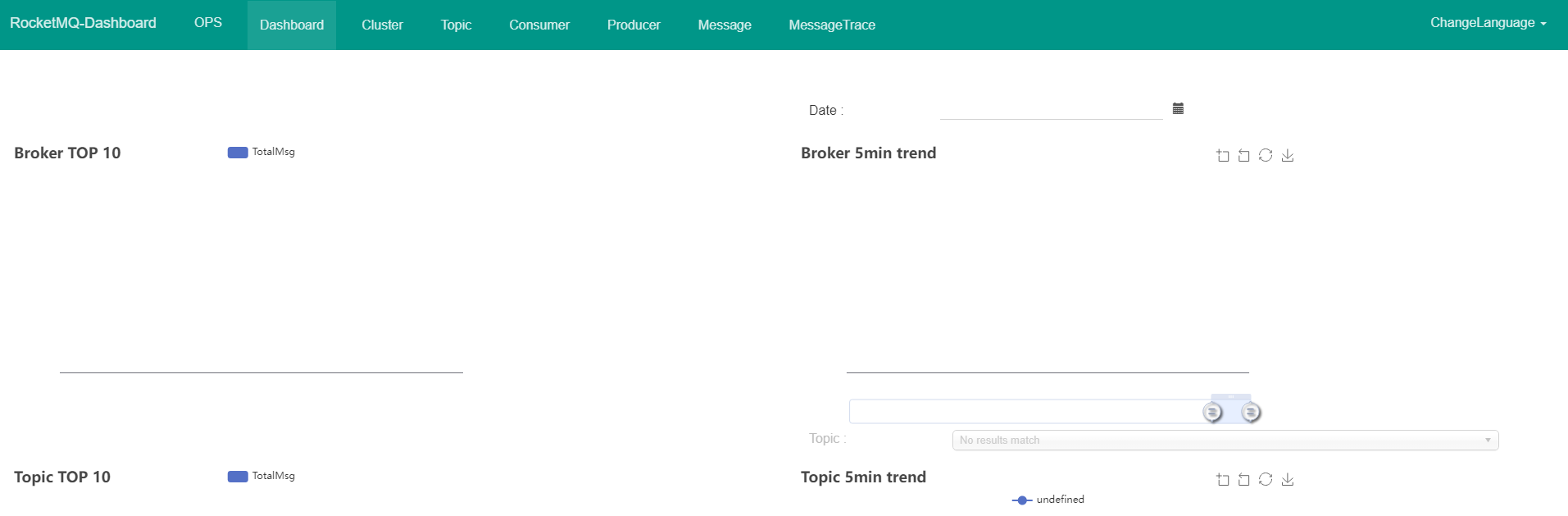
Task: Open the ChangeLanguage dropdown
Action: (1488, 23)
